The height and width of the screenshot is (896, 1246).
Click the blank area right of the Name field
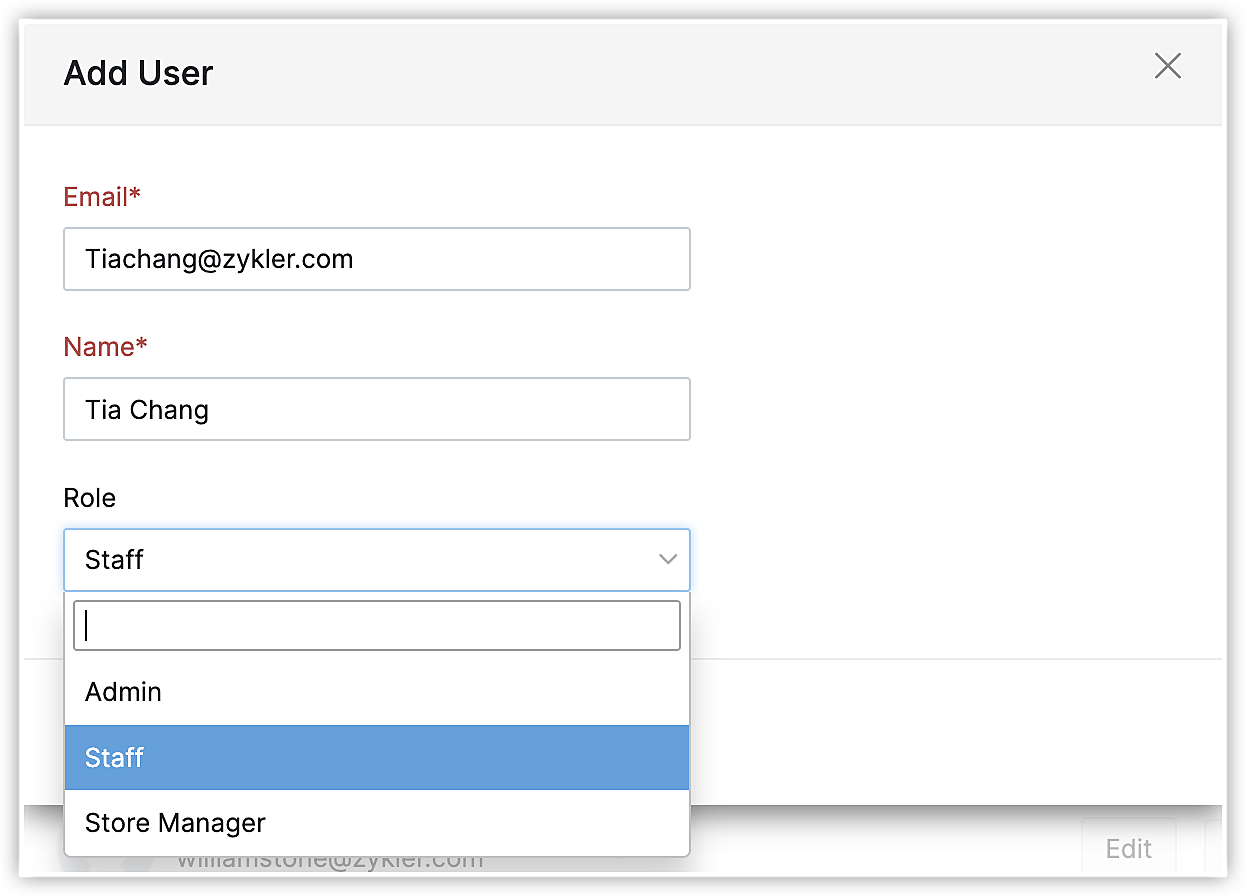(x=950, y=410)
